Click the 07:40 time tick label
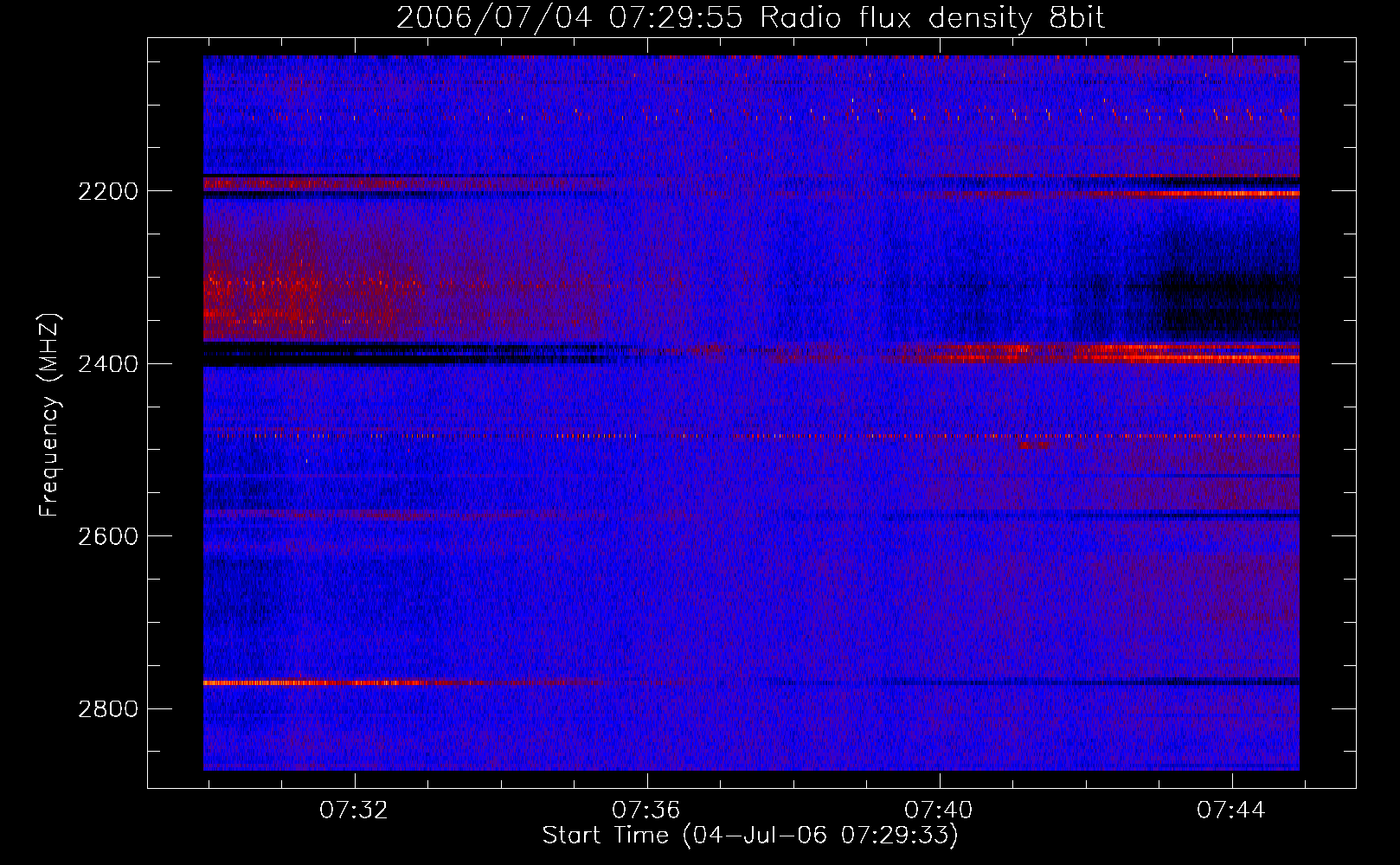The image size is (1400, 865). click(x=939, y=811)
